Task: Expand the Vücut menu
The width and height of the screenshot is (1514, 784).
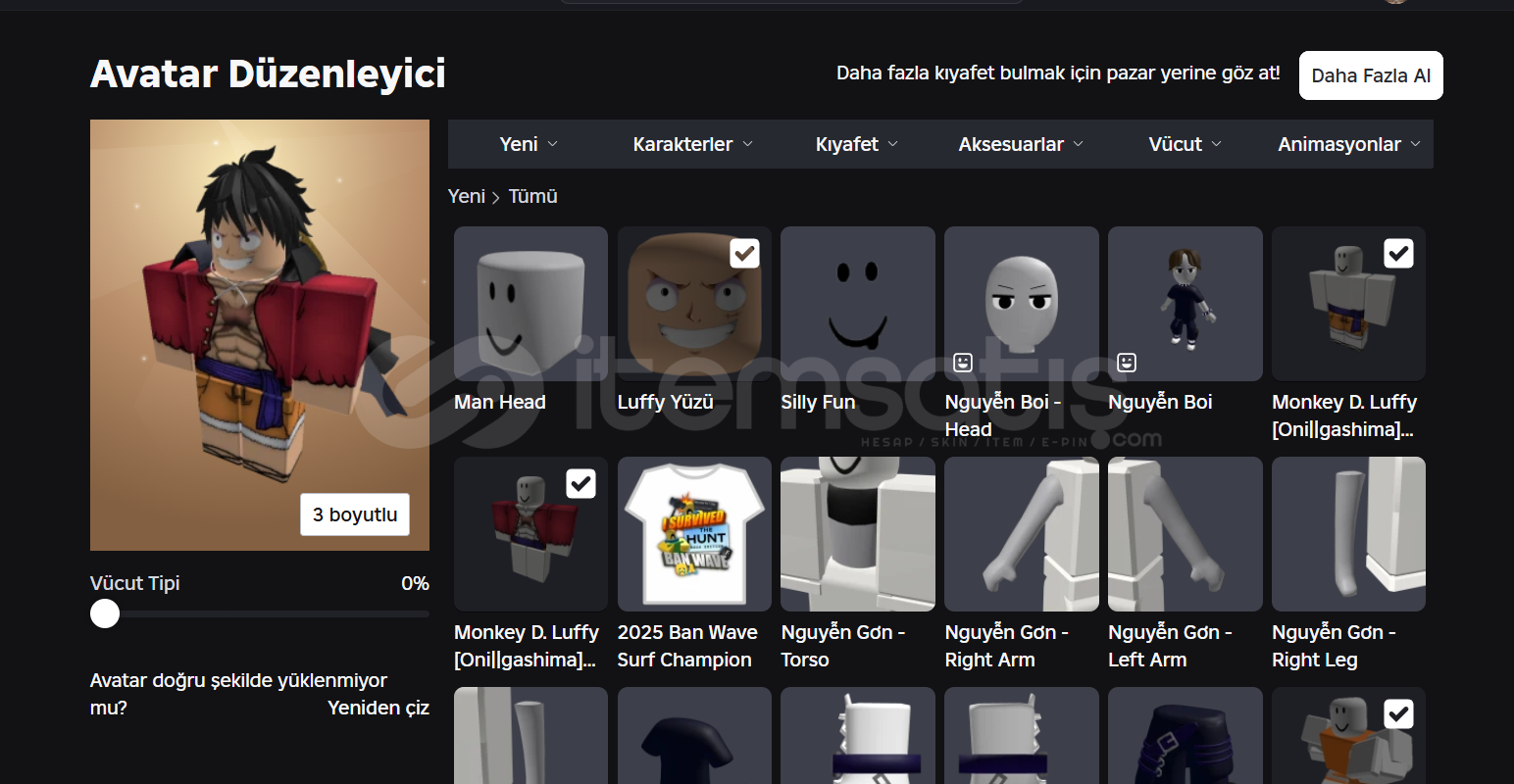Action: (x=1186, y=144)
